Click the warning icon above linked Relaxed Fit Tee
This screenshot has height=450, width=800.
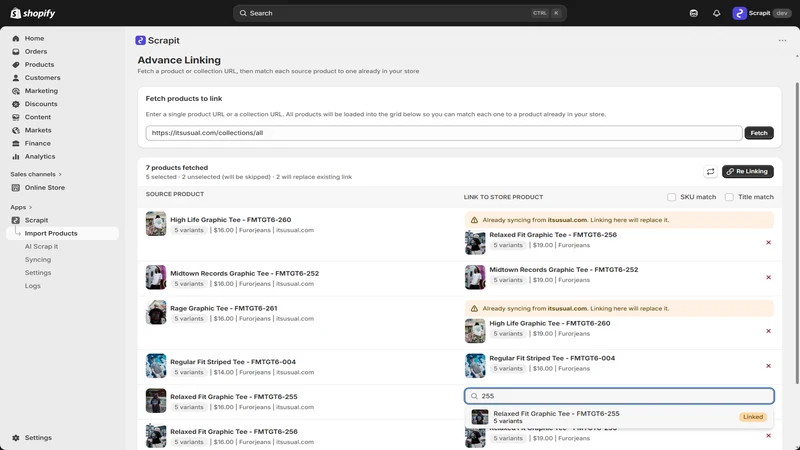pyautogui.click(x=474, y=220)
